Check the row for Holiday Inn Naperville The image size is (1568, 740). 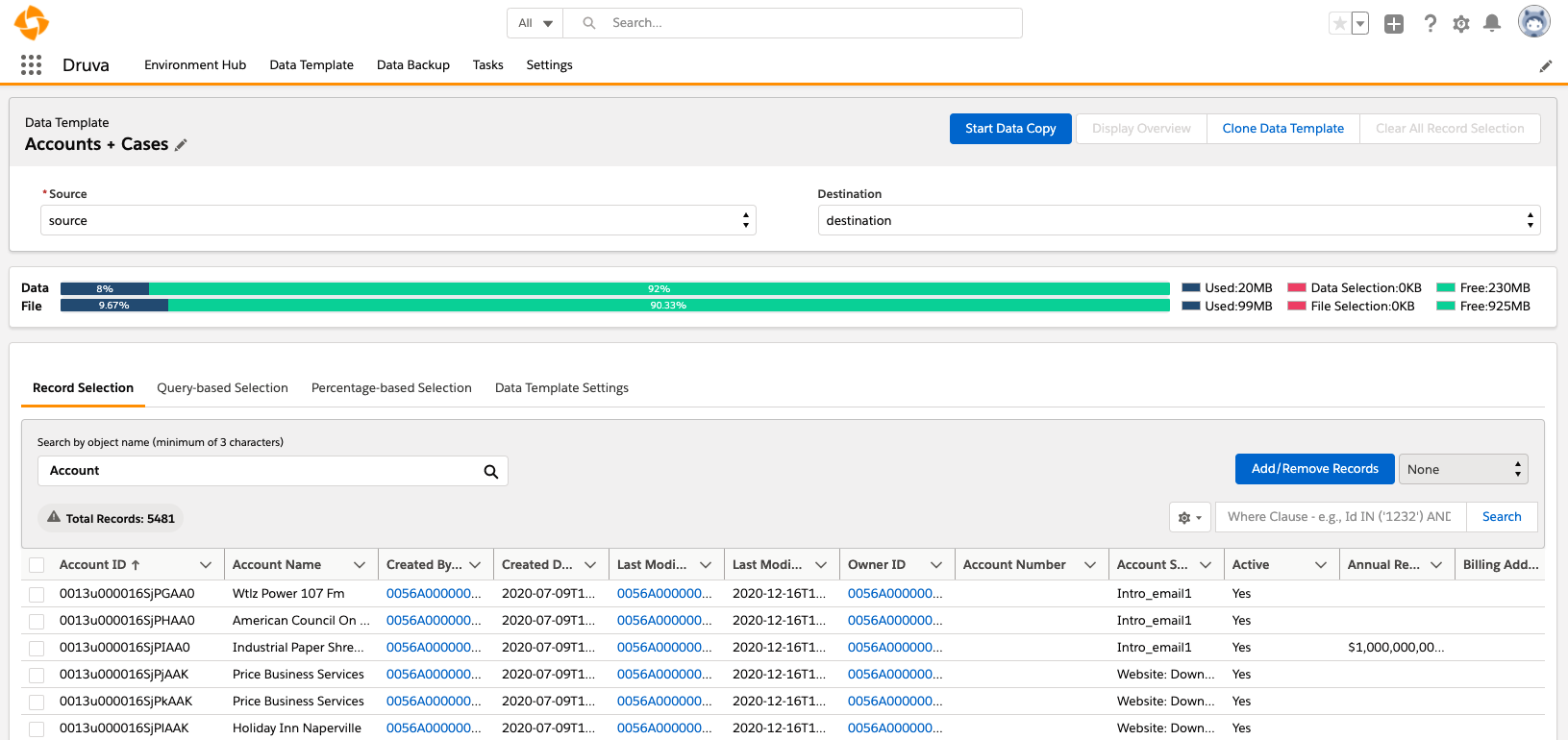(37, 729)
